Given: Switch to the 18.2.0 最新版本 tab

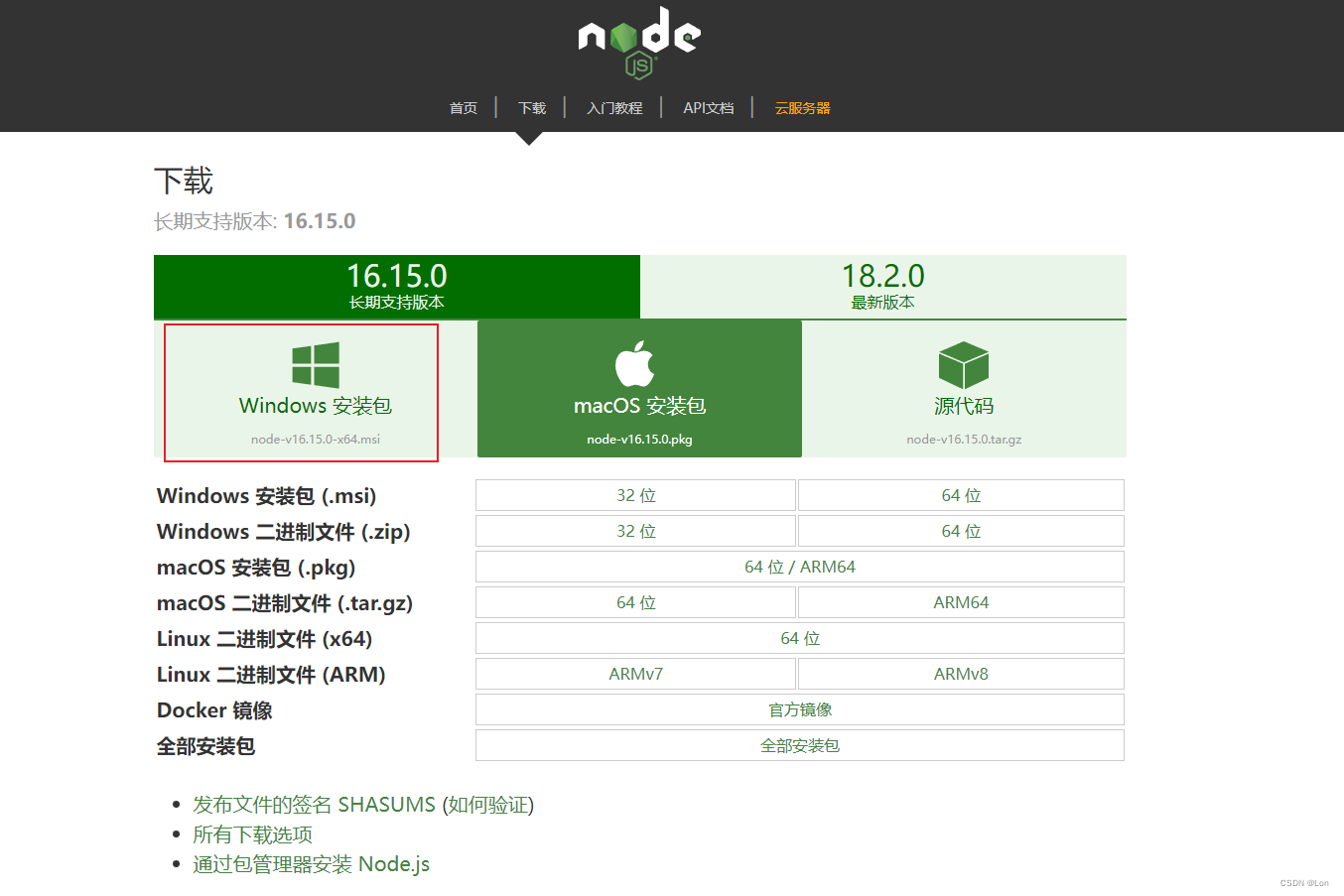Looking at the screenshot, I should pos(883,287).
